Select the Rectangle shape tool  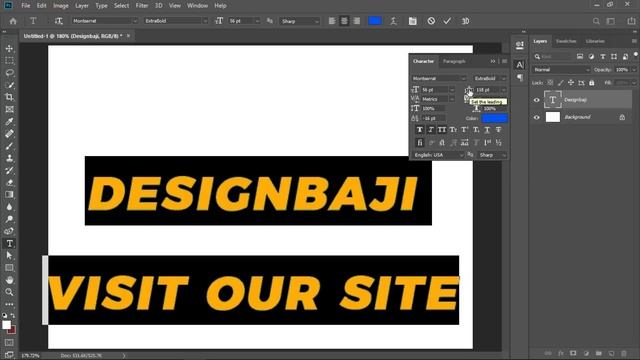(x=9, y=268)
